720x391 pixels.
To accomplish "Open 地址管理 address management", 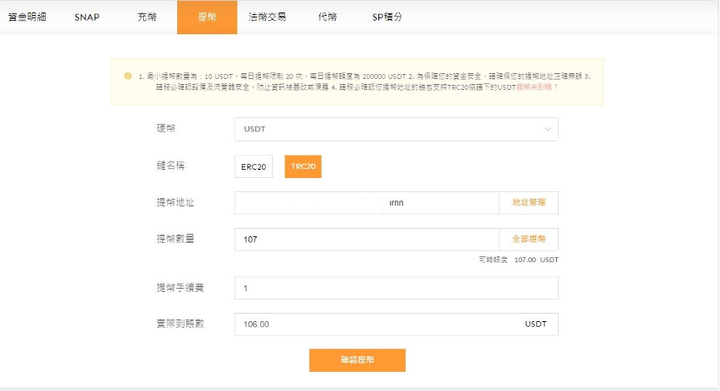I will click(x=529, y=202).
